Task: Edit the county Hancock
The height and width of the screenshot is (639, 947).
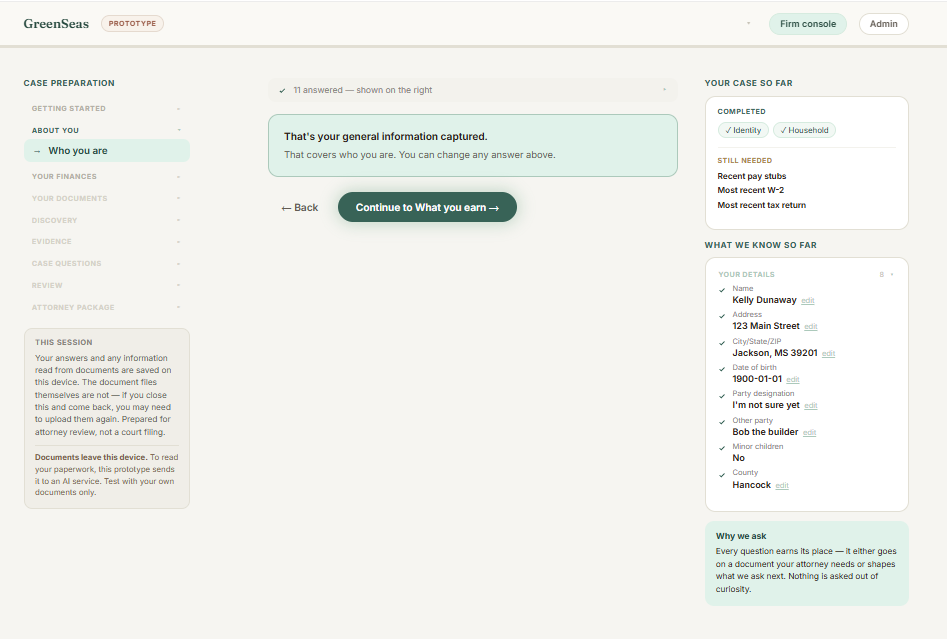Action: tap(782, 486)
